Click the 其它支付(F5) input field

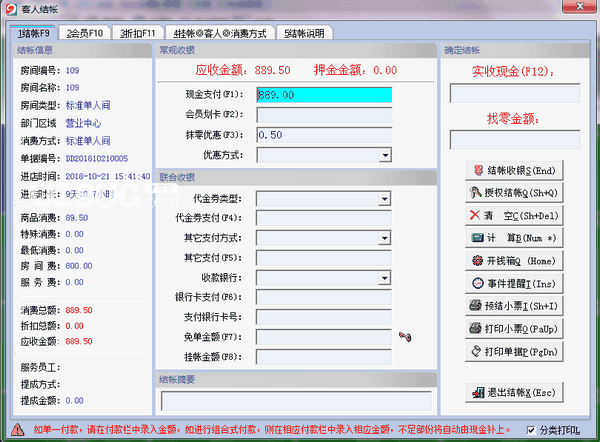point(324,258)
